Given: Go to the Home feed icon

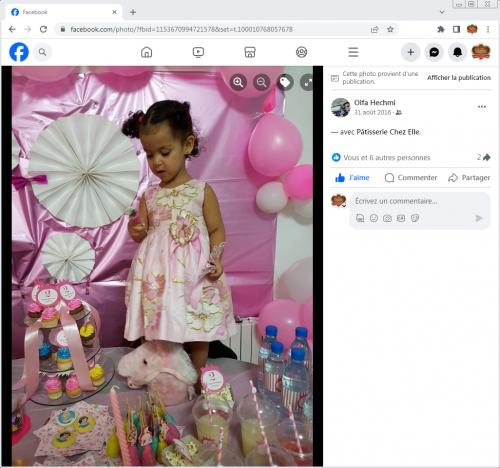Looking at the screenshot, I should pos(146,52).
